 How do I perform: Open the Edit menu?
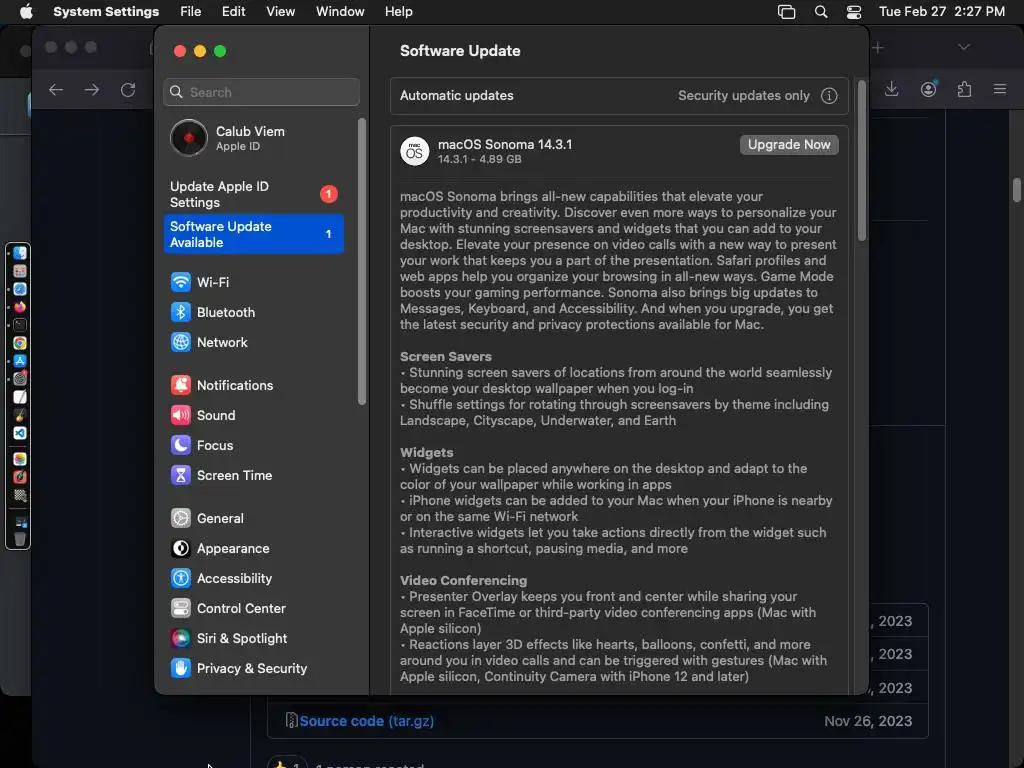233,12
